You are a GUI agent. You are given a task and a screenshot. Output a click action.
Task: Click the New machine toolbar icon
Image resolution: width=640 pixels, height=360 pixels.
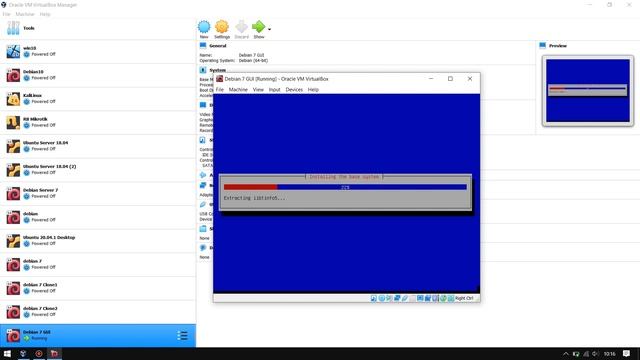(x=204, y=27)
